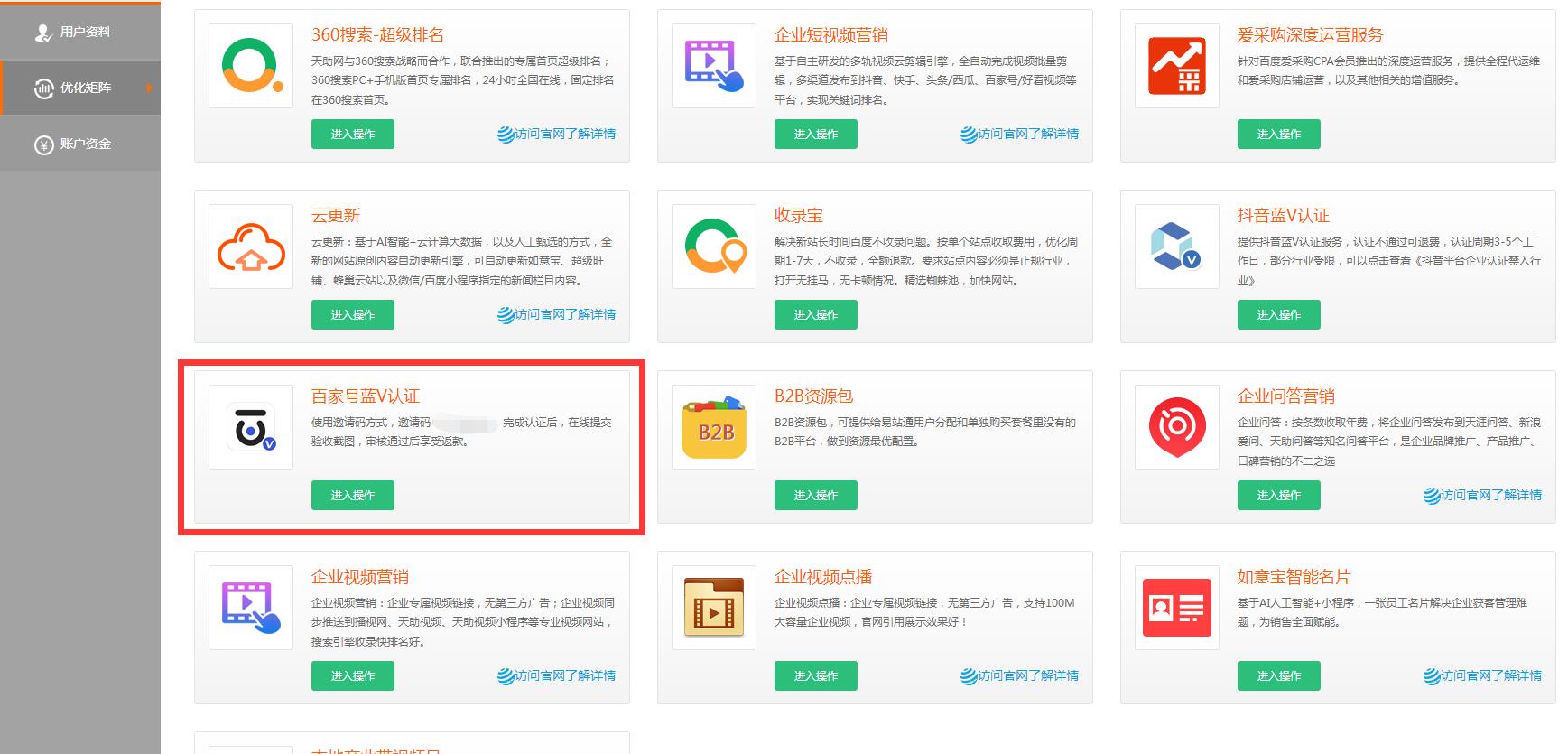The image size is (1568, 754).
Task: Open 访问官网了解详情 link for 云更新
Action: [557, 314]
